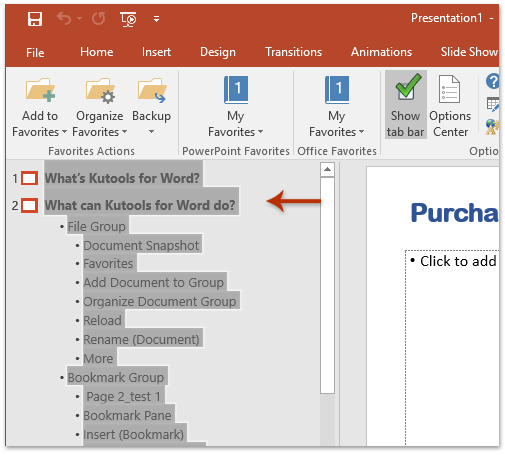The height and width of the screenshot is (455, 505).
Task: Click the Undo arrow icon
Action: (64, 18)
